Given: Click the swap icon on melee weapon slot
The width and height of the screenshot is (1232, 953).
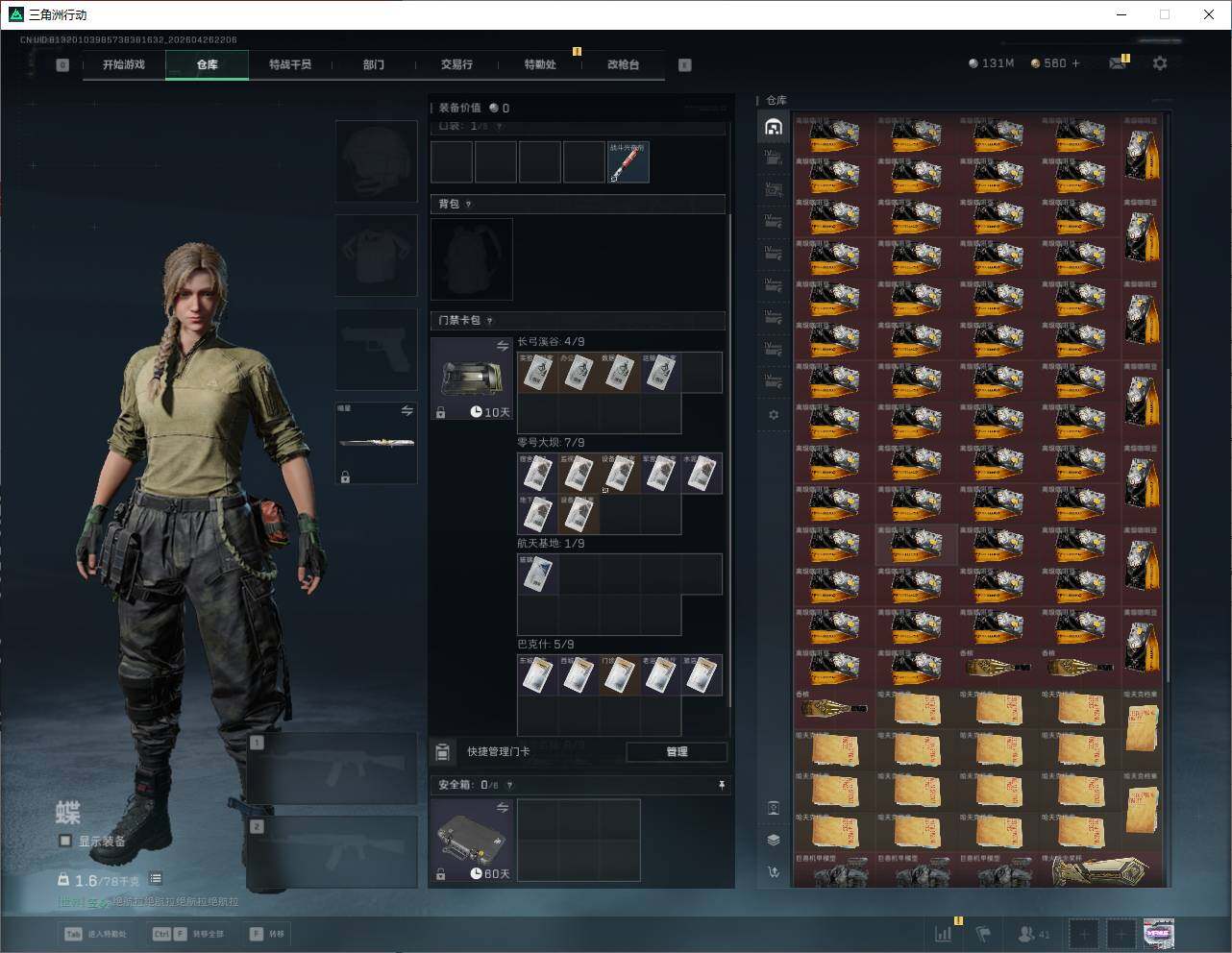Looking at the screenshot, I should 407,410.
